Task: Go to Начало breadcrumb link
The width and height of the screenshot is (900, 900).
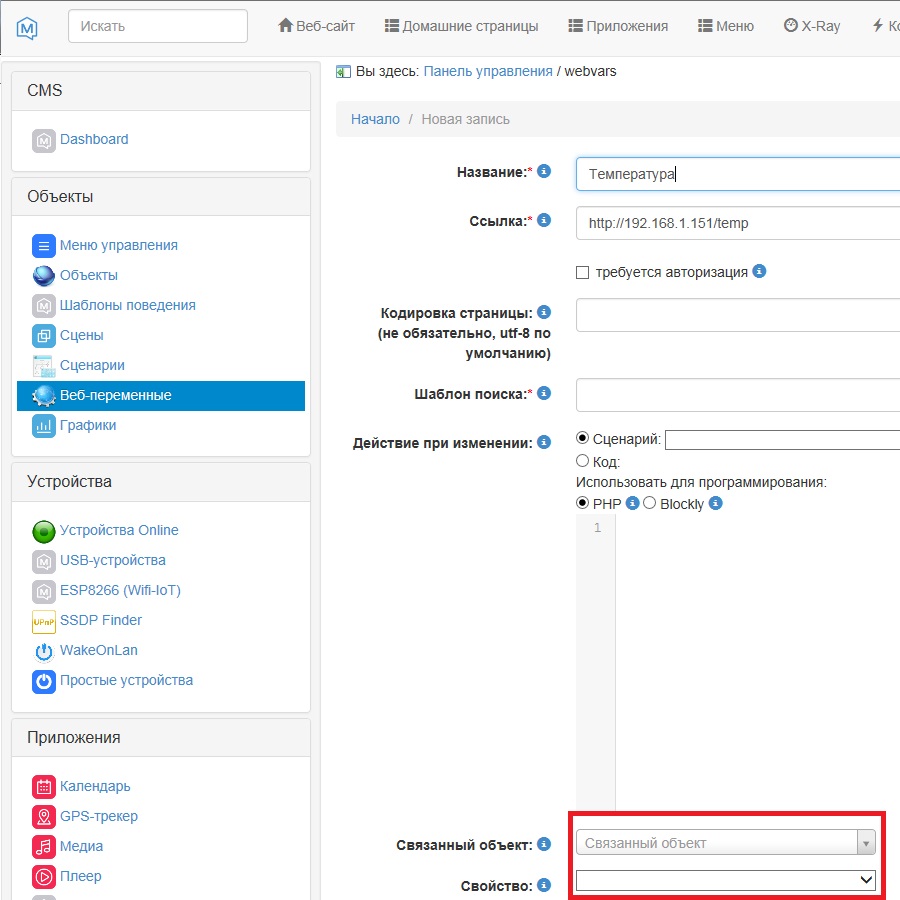Action: point(375,119)
